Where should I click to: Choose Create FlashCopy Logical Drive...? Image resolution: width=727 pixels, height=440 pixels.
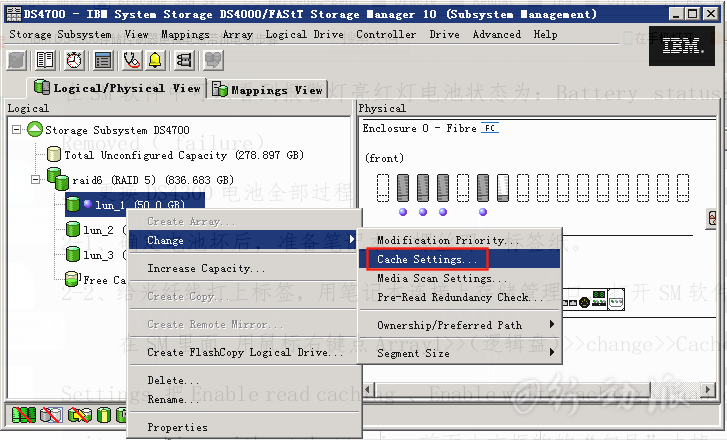click(242, 352)
